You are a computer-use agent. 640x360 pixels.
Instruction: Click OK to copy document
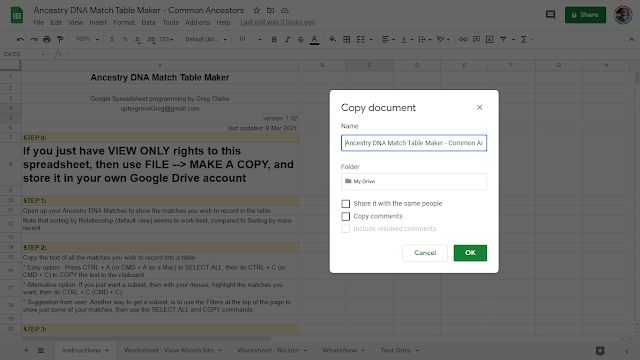(470, 253)
